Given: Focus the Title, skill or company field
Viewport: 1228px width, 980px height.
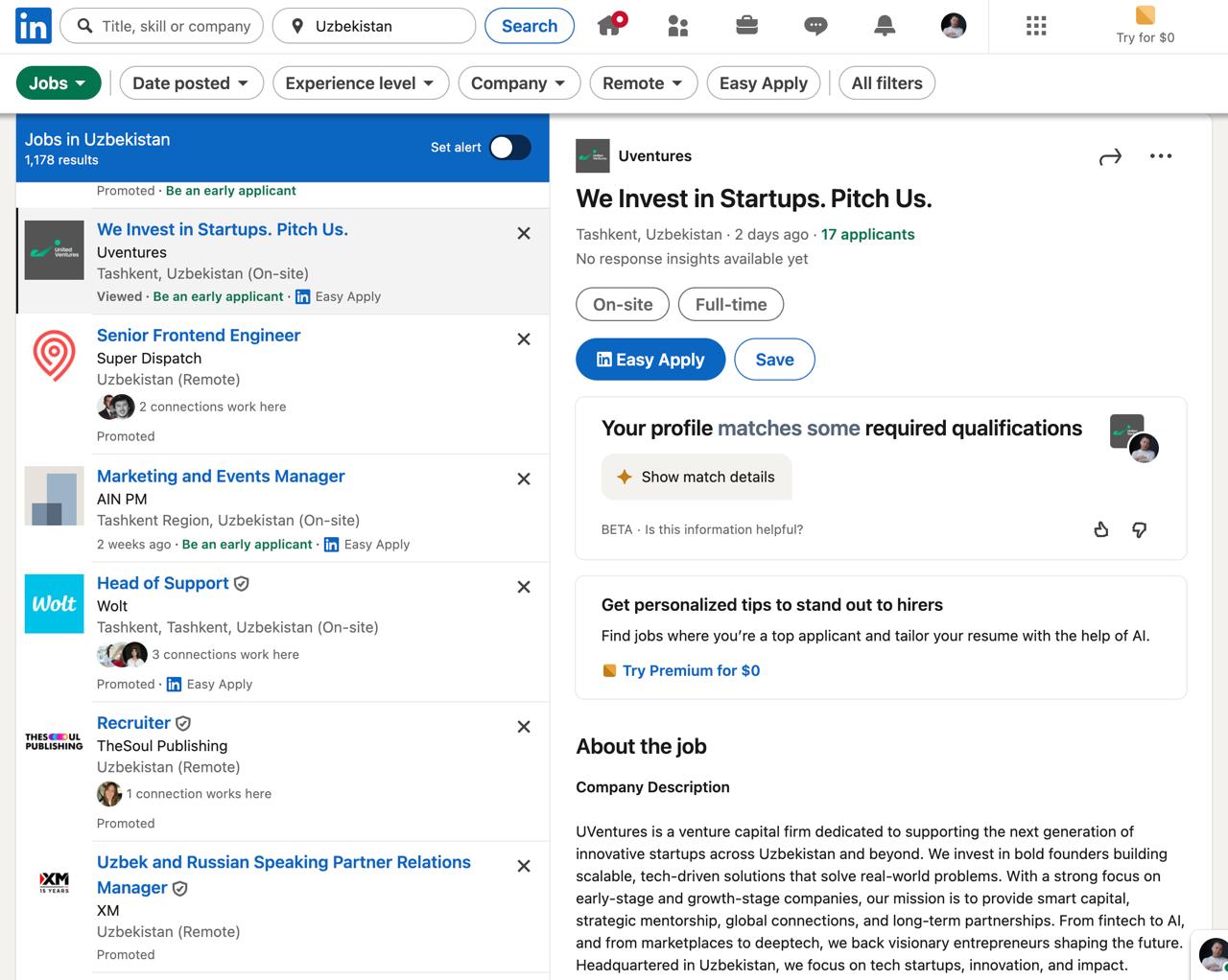Looking at the screenshot, I should pos(163,26).
